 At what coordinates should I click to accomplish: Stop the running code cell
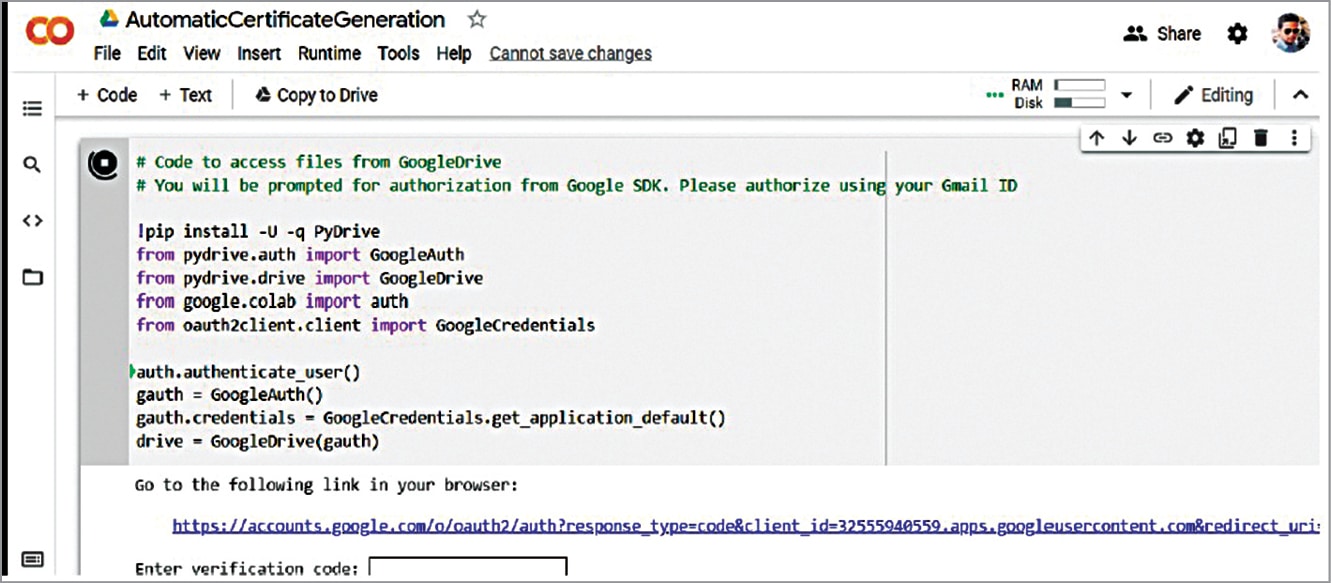[x=102, y=165]
